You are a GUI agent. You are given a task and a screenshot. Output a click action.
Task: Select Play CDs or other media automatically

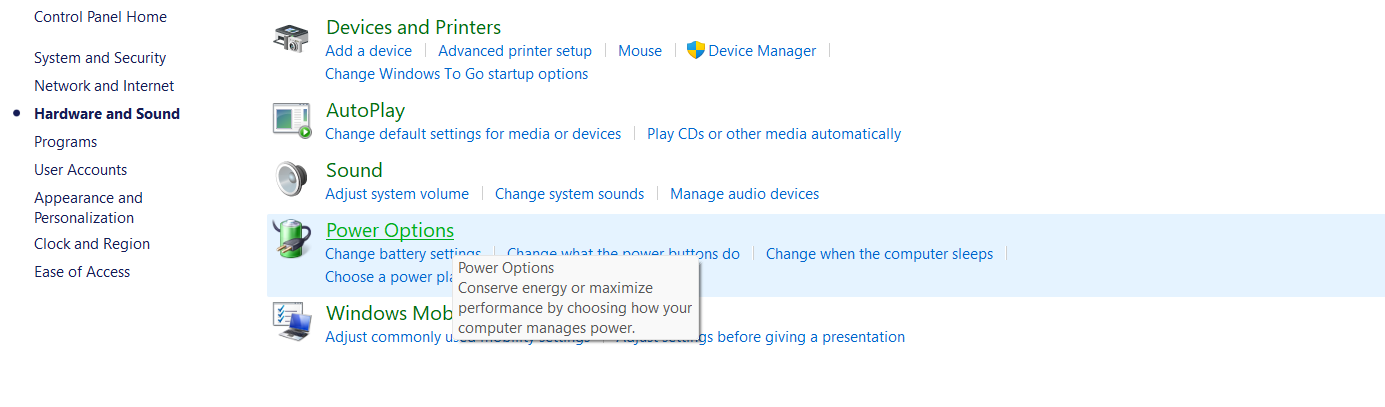[774, 134]
